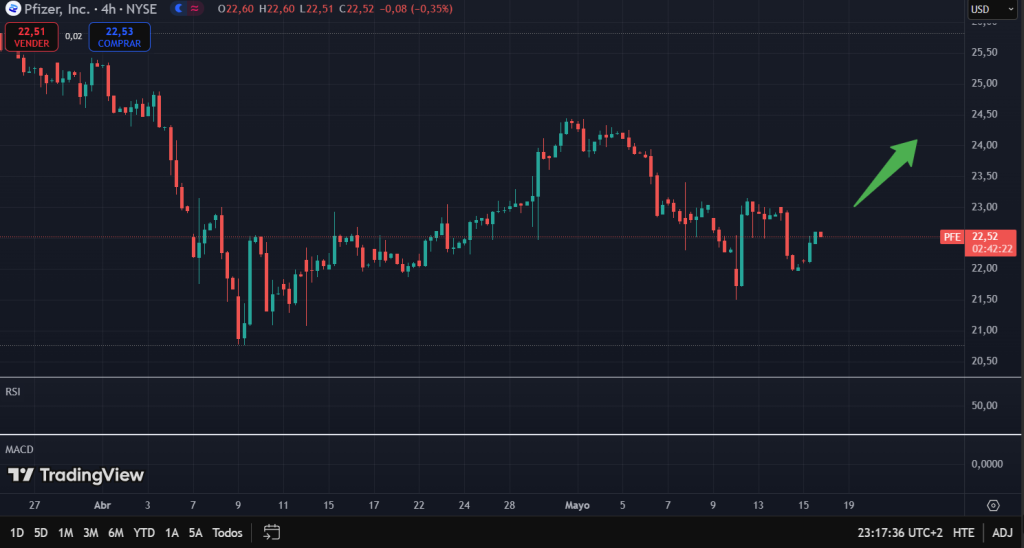The image size is (1024, 548).
Task: Click the −0,08 (−0,35%) change value
Action: click(415, 9)
